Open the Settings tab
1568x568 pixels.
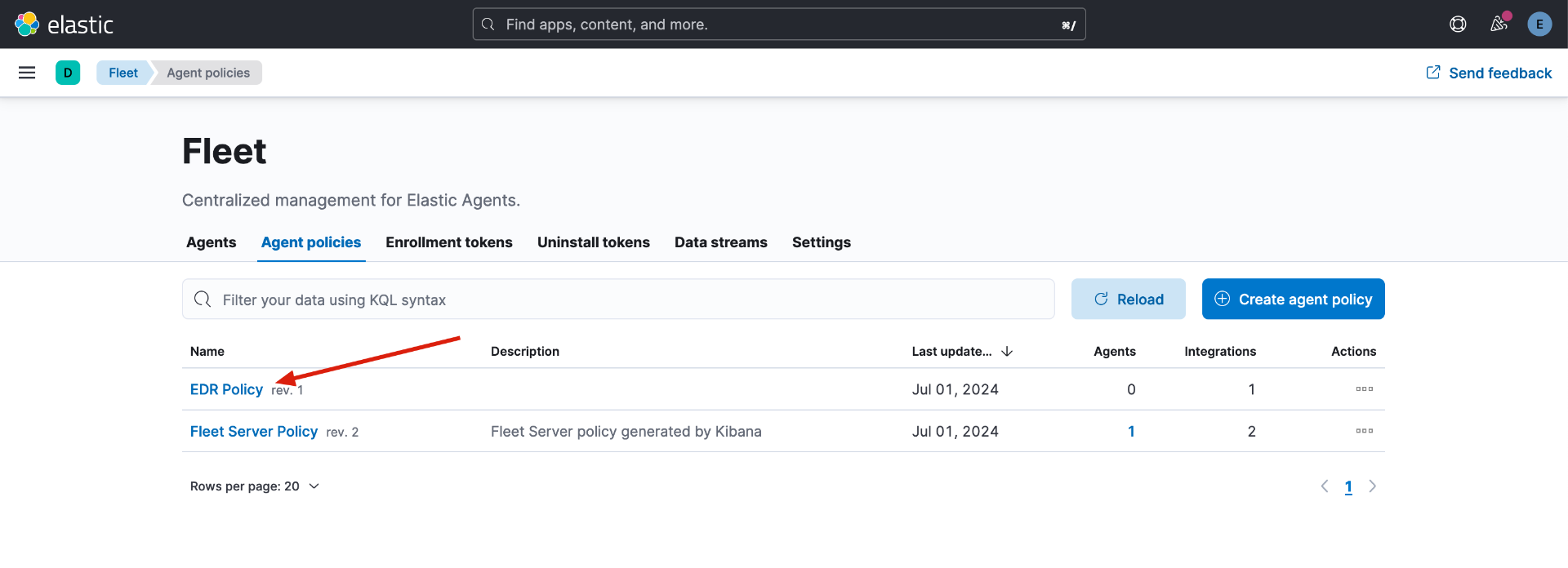tap(822, 242)
